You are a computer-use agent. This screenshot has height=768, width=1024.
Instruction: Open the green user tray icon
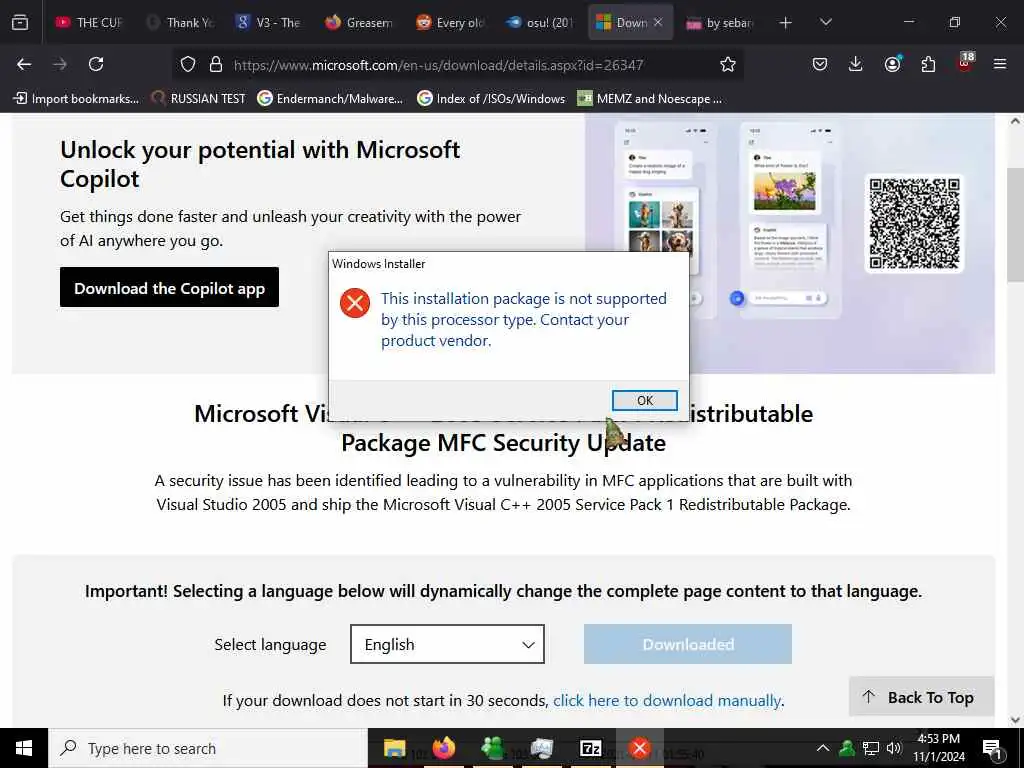point(847,748)
